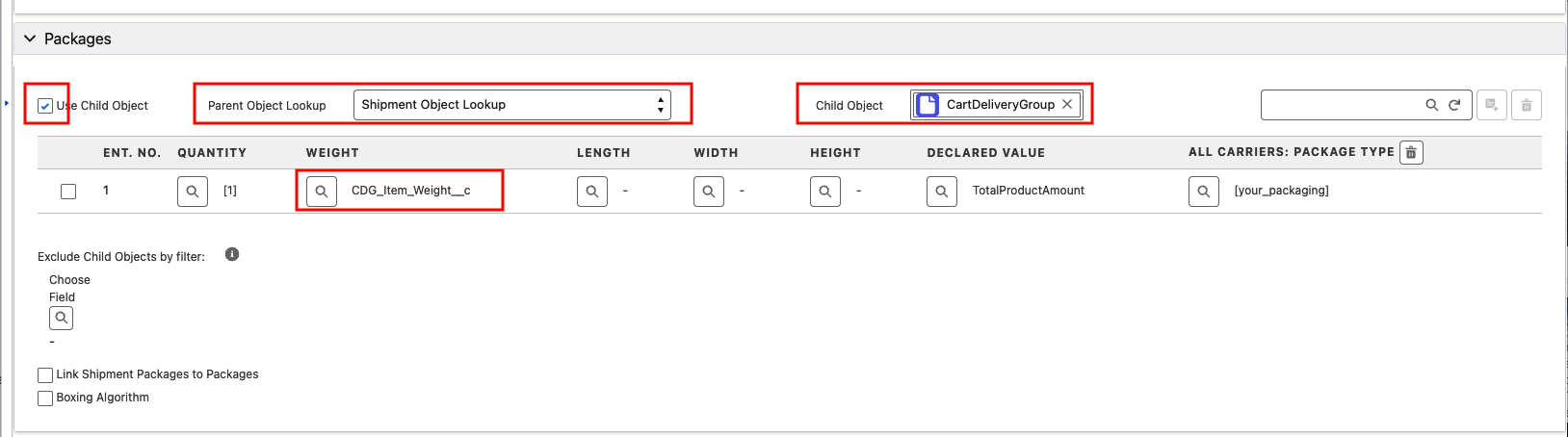Click the package search input field
The height and width of the screenshot is (437, 1568).
(x=1343, y=105)
